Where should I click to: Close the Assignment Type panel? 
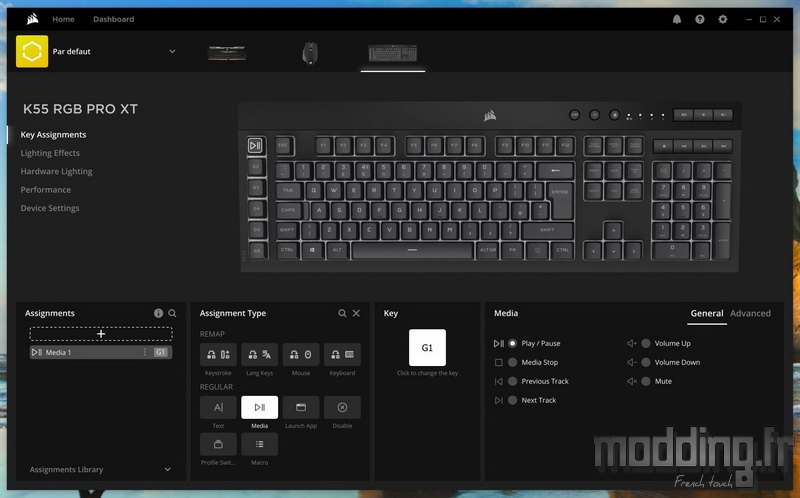pyautogui.click(x=356, y=313)
